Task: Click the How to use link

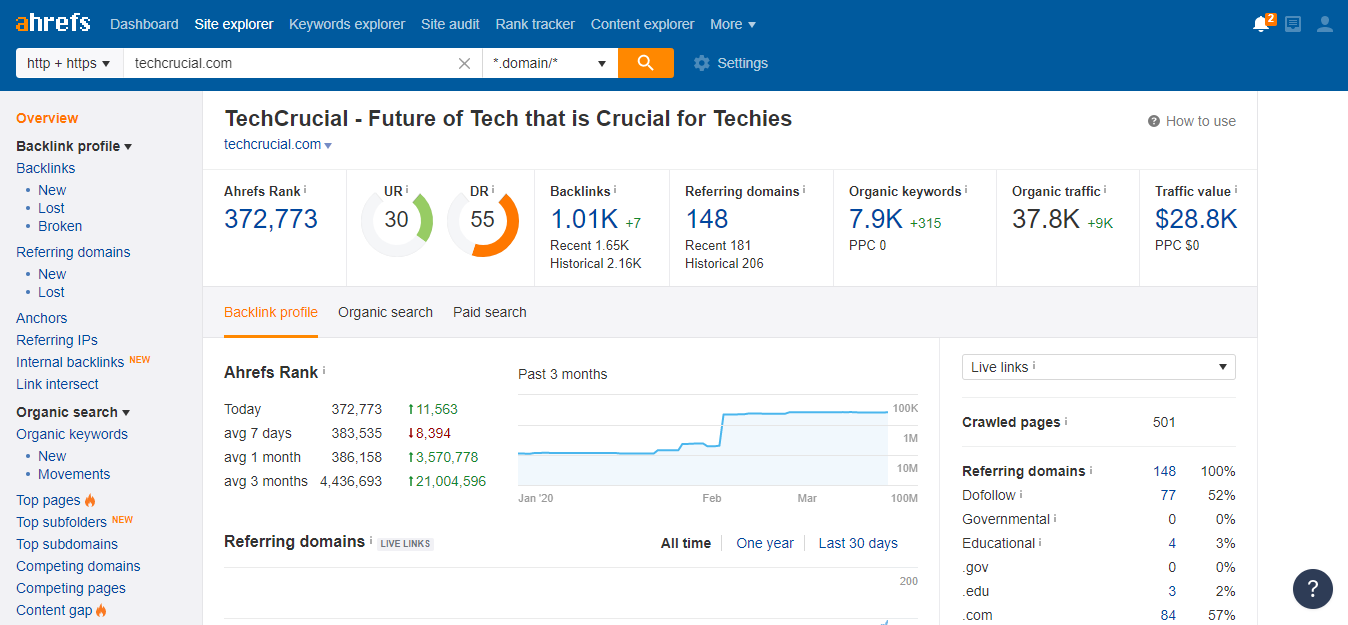Action: click(1191, 121)
